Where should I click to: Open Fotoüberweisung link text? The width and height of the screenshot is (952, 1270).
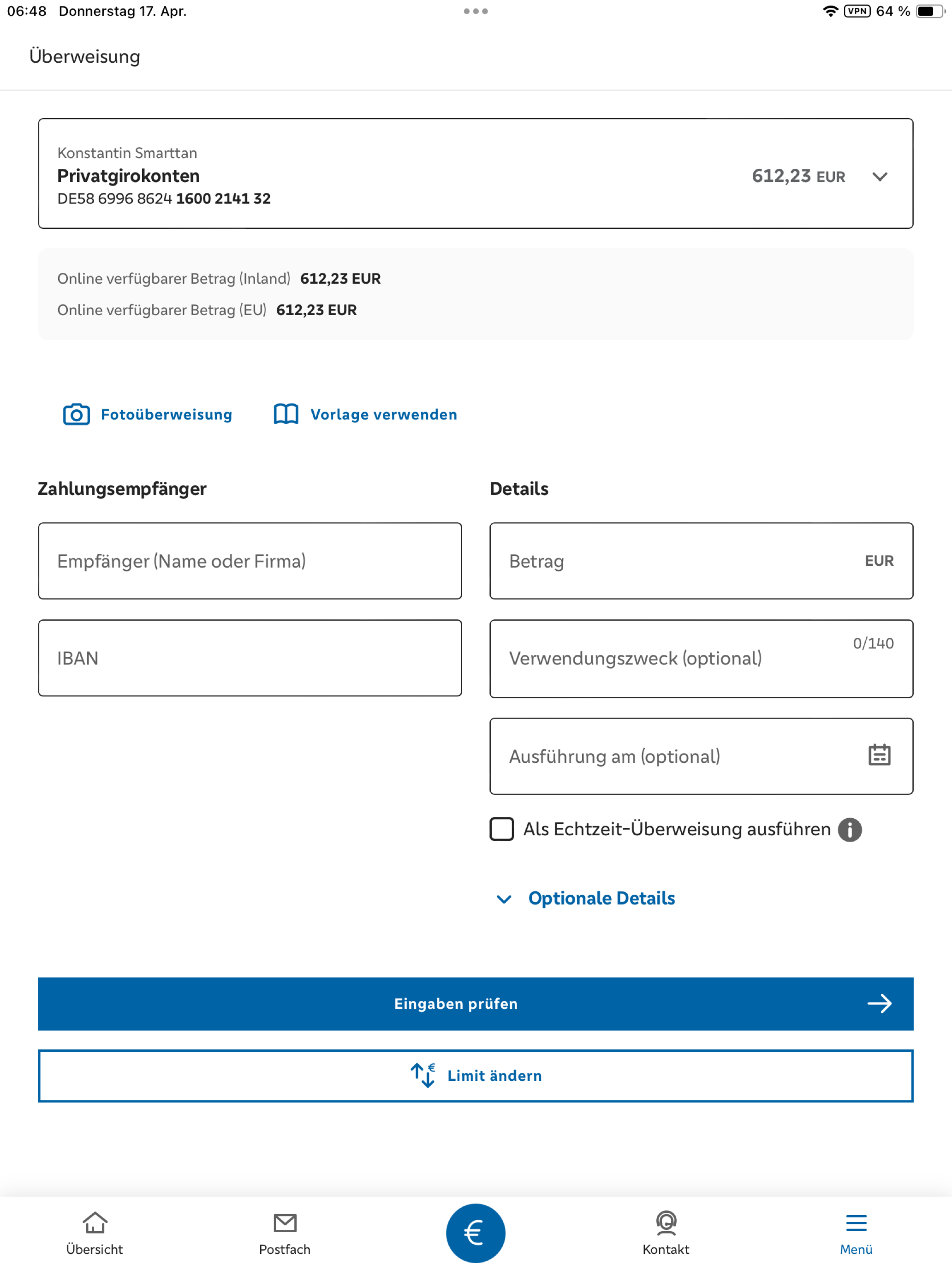coord(167,414)
